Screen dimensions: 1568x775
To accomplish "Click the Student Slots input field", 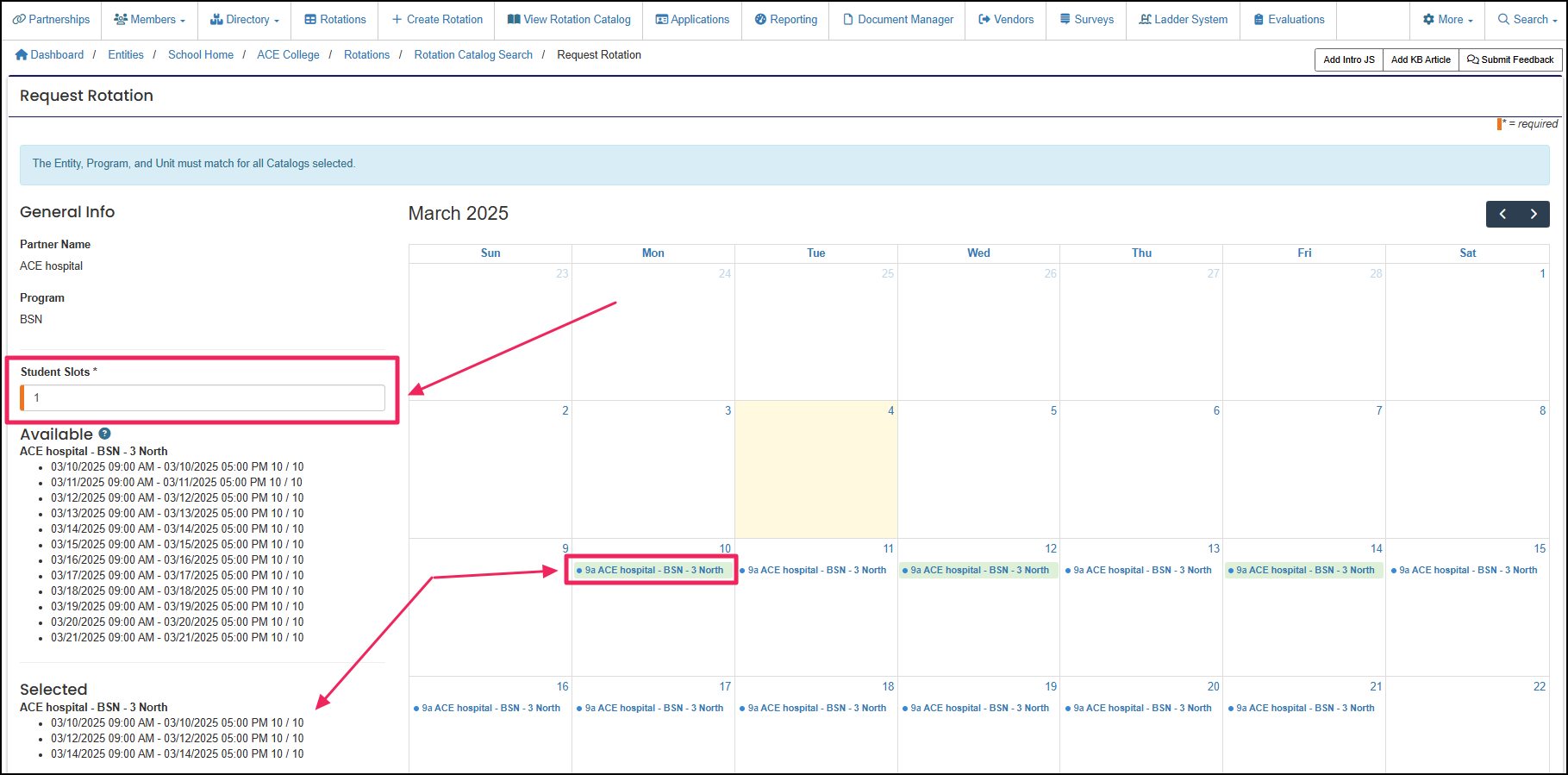I will pyautogui.click(x=203, y=398).
